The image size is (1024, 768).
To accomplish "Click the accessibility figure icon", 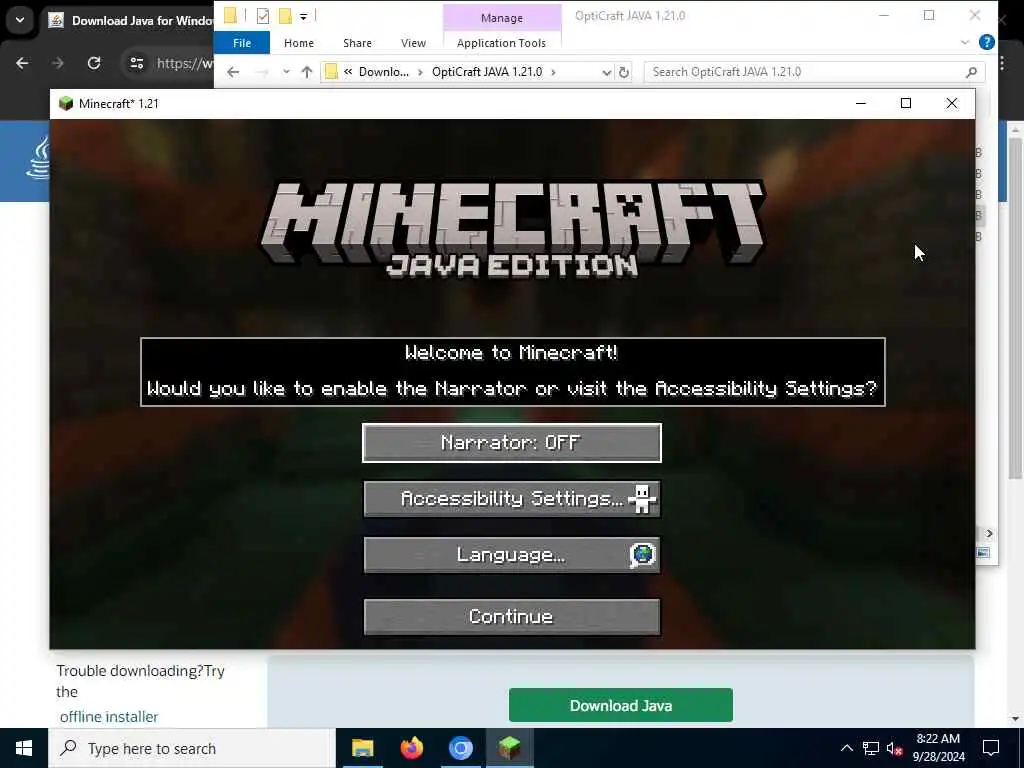I will (642, 499).
